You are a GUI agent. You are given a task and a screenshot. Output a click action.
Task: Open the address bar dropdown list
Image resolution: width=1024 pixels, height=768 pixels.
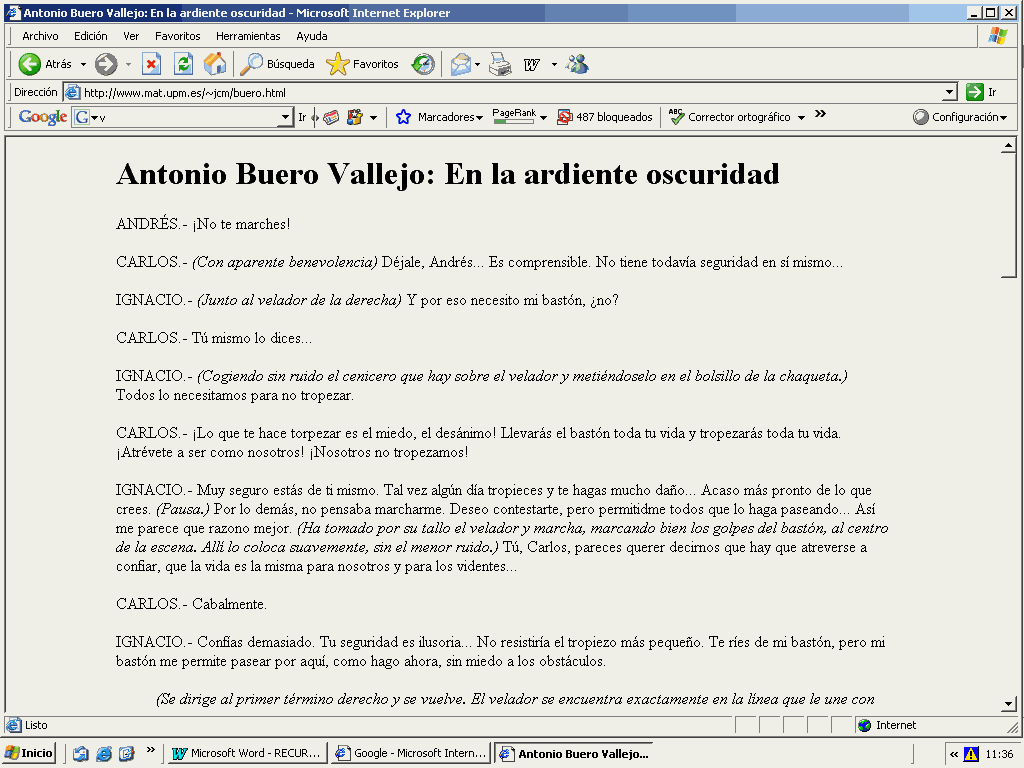point(950,93)
